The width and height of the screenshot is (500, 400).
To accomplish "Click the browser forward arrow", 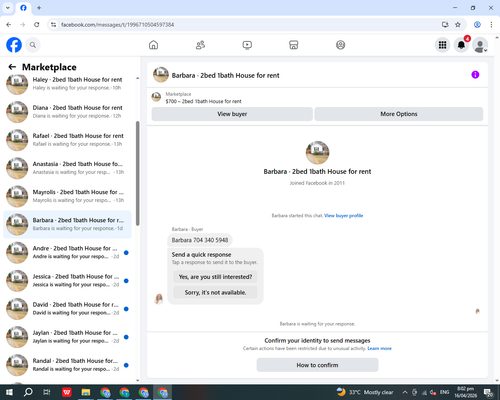I will [x=22, y=25].
